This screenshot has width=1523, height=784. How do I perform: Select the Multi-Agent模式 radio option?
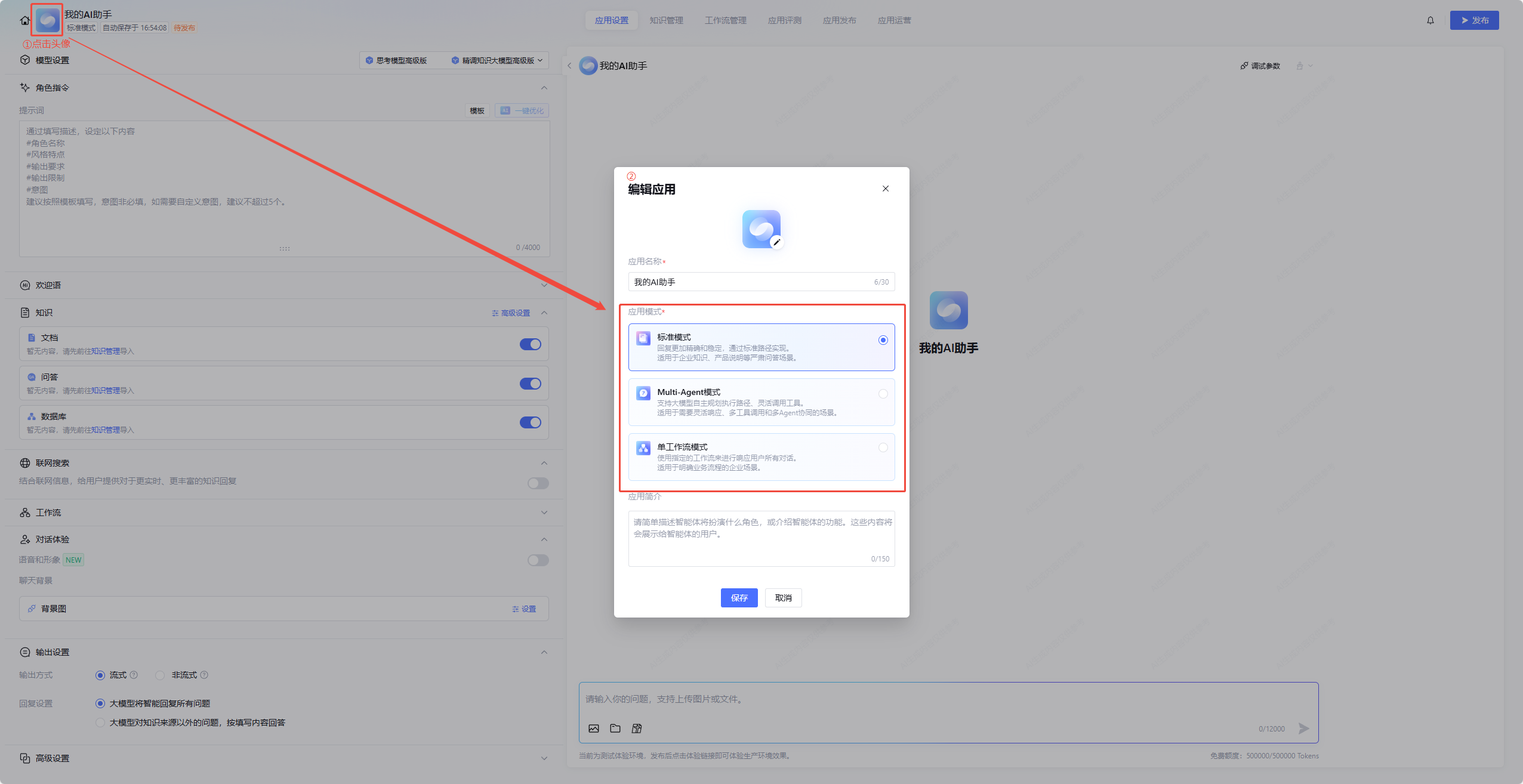tap(883, 394)
